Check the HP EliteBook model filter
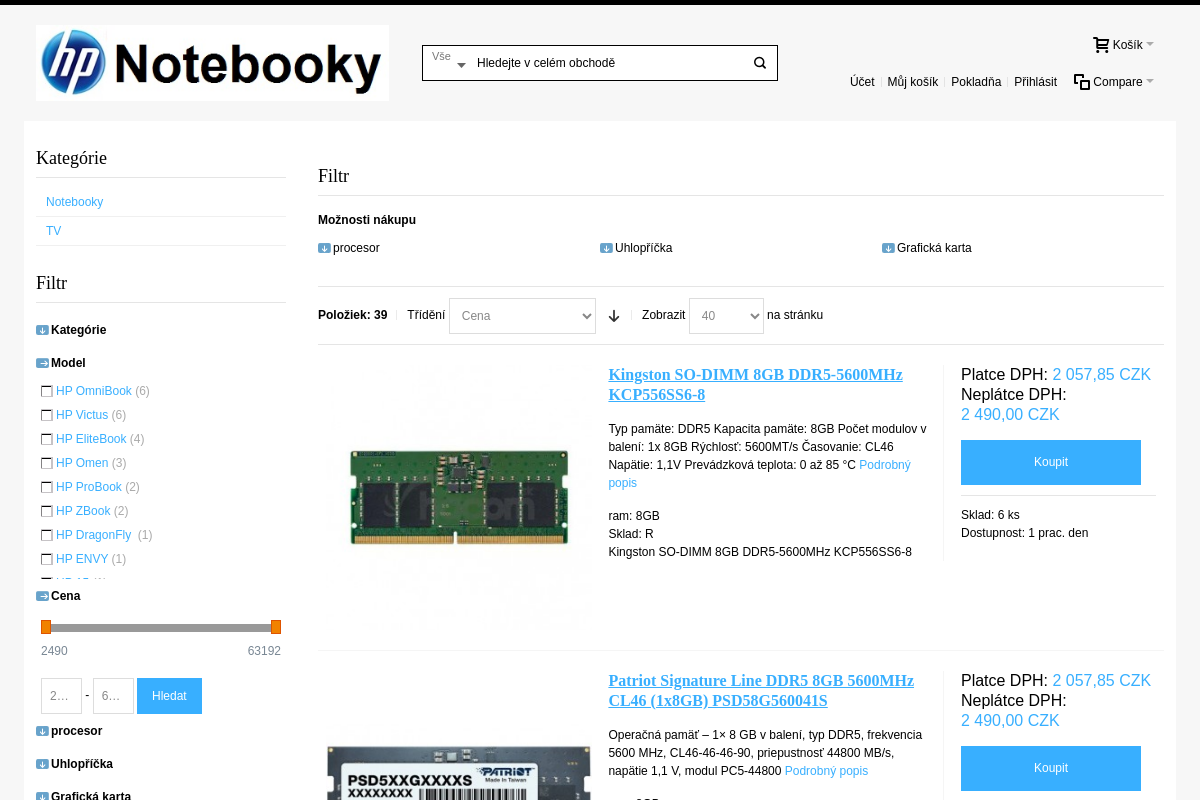The height and width of the screenshot is (800, 1200). point(46,439)
